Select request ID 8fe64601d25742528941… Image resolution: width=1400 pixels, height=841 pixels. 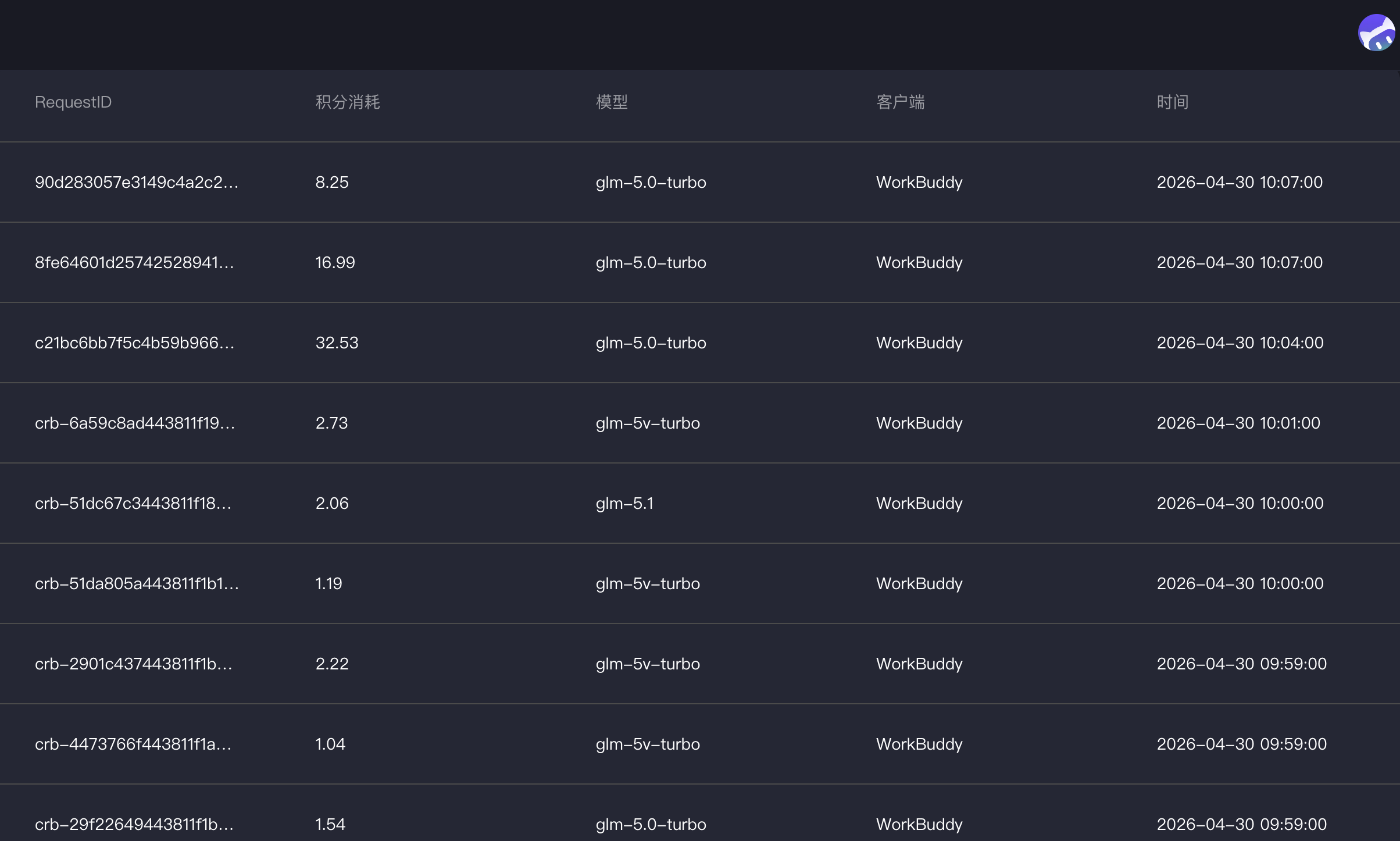click(x=134, y=263)
